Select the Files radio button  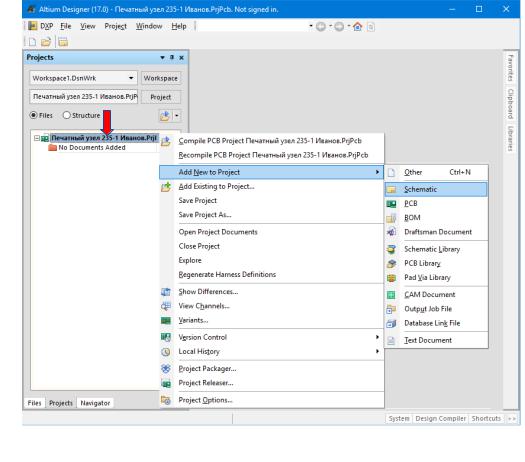click(33, 115)
